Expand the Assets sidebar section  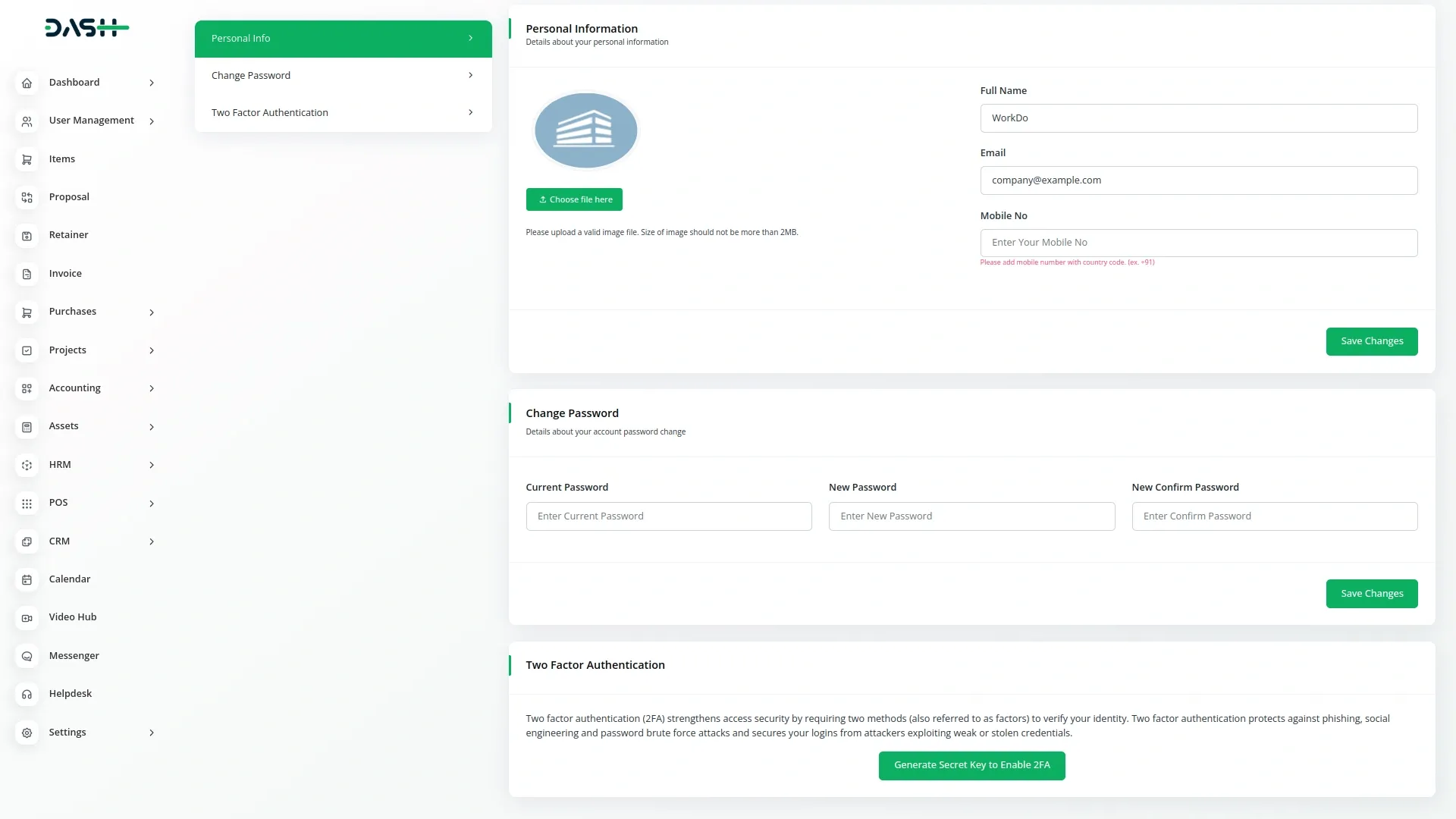(152, 426)
